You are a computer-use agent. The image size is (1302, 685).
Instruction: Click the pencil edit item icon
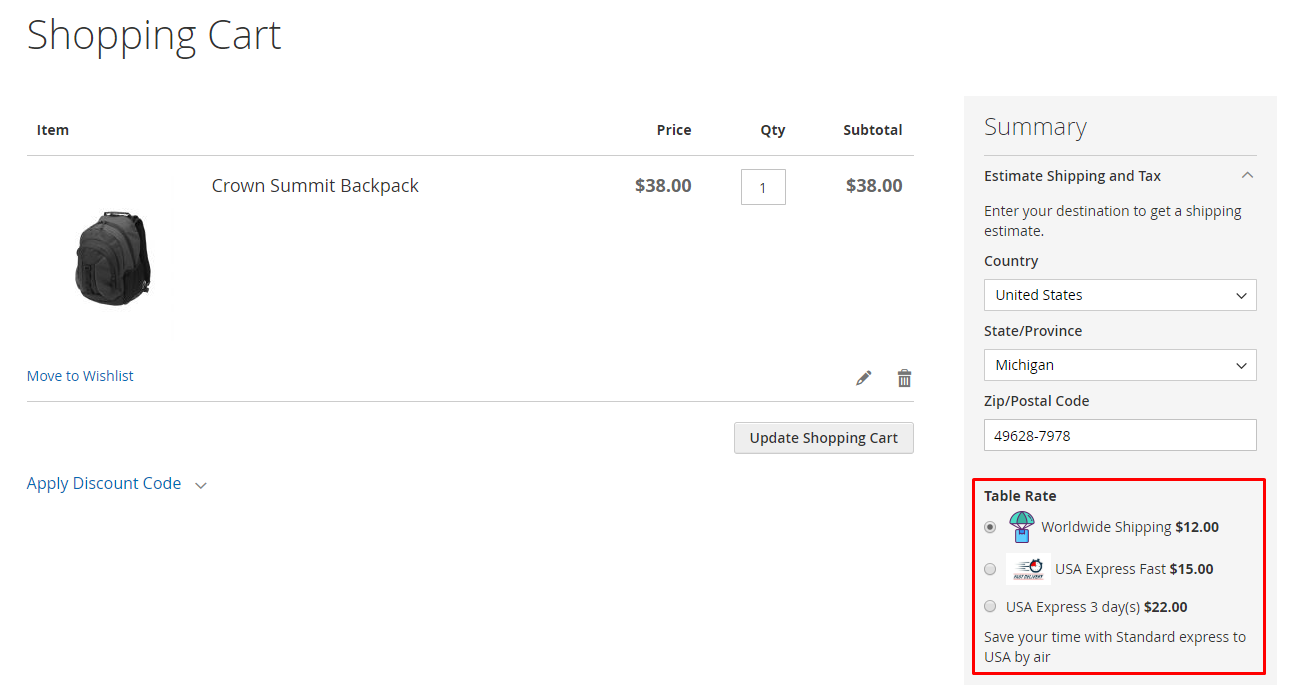[864, 378]
